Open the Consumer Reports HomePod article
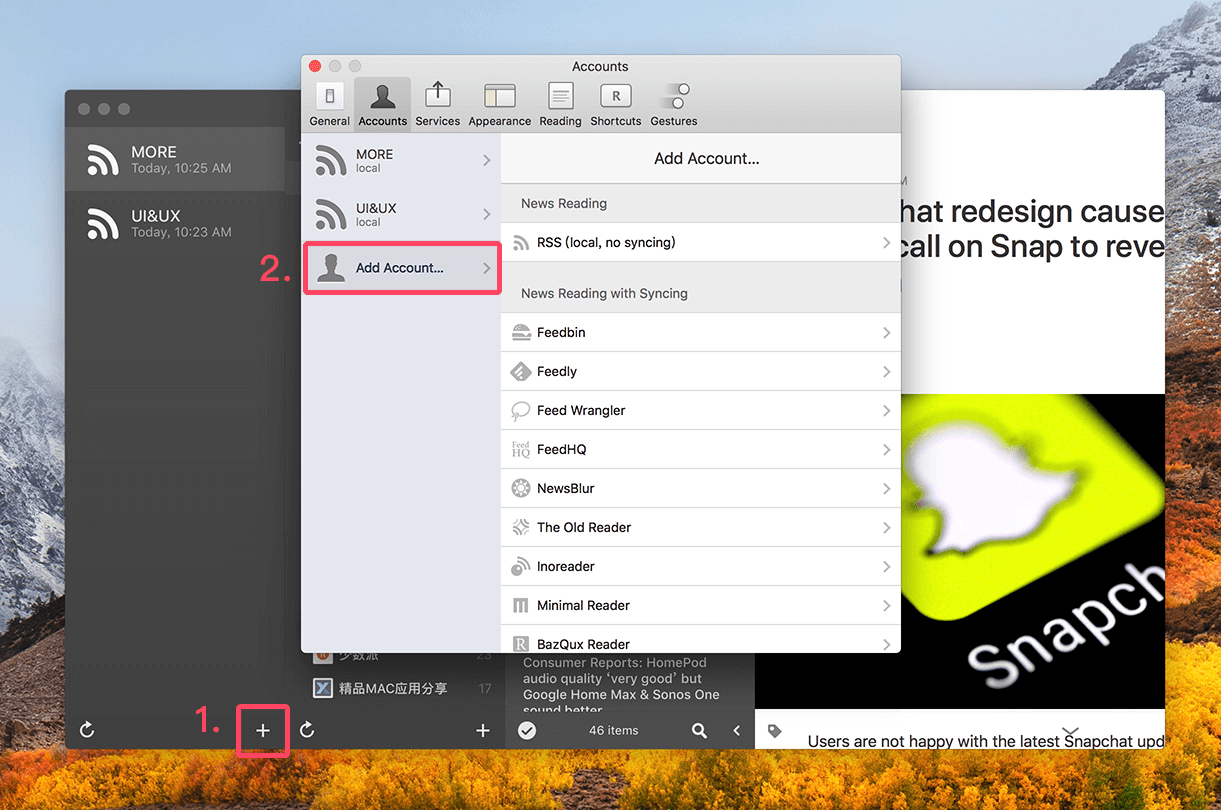1221x810 pixels. point(628,686)
